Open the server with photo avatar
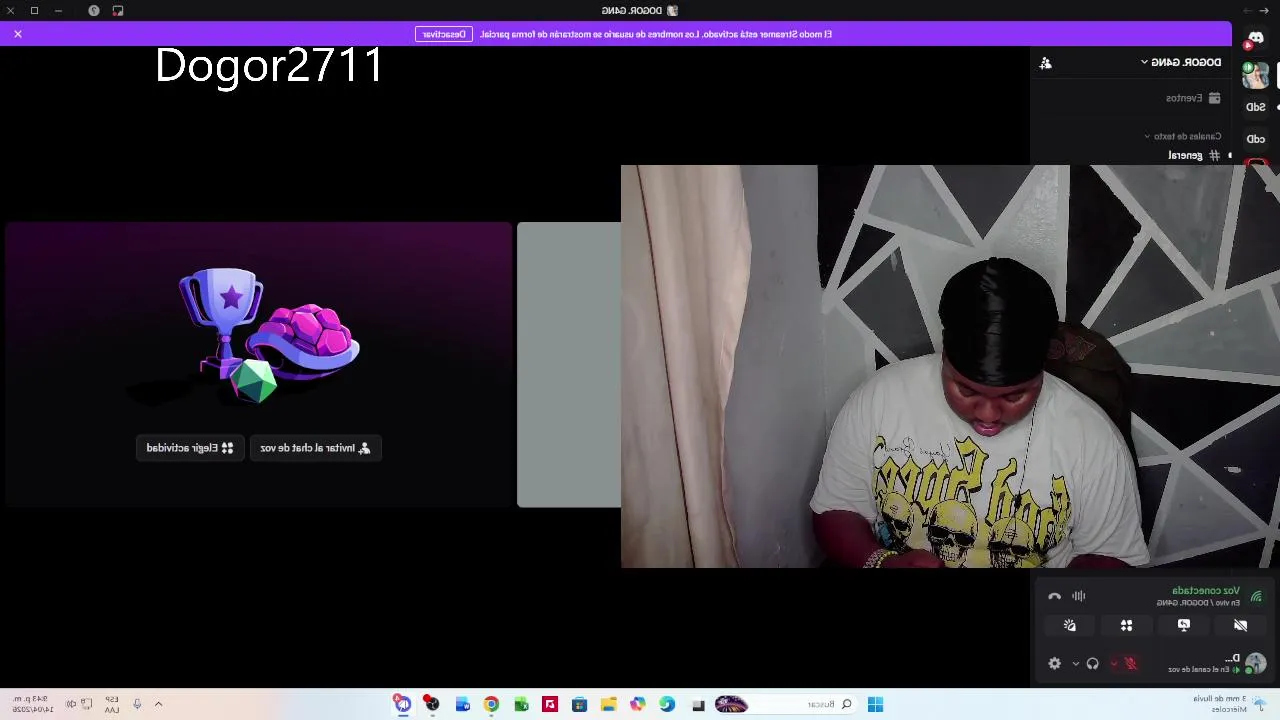 coord(1256,74)
